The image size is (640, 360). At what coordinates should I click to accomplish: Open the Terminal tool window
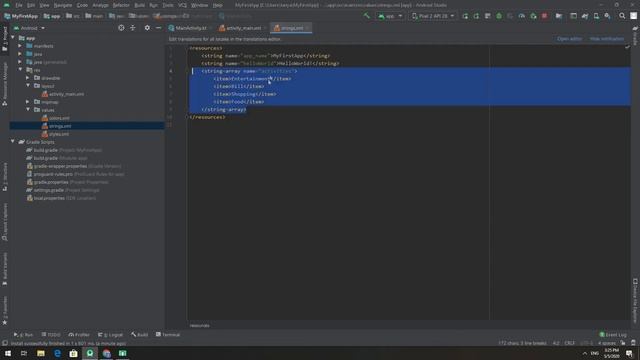point(168,335)
